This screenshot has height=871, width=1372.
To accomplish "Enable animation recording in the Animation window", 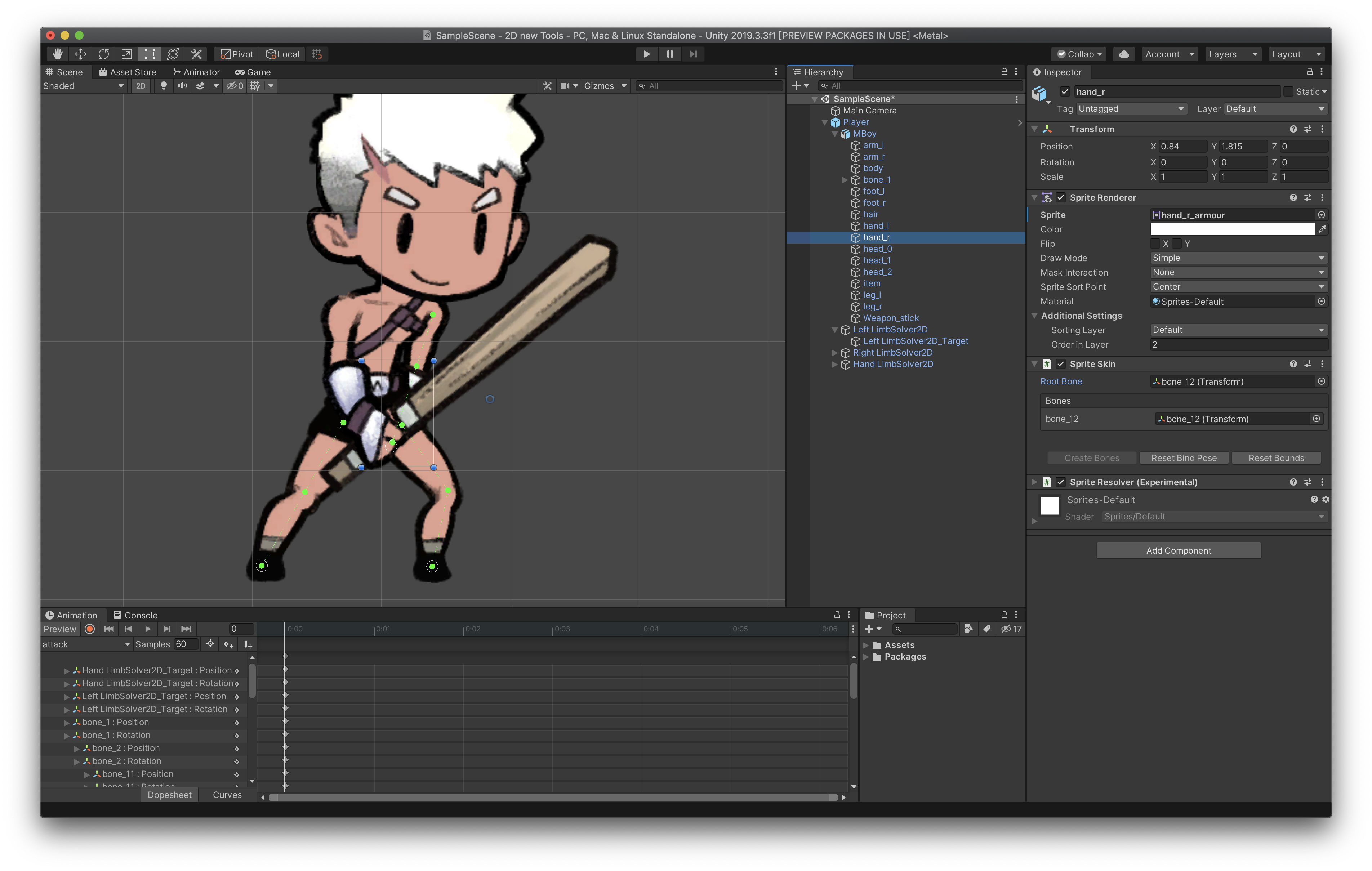I will point(89,629).
